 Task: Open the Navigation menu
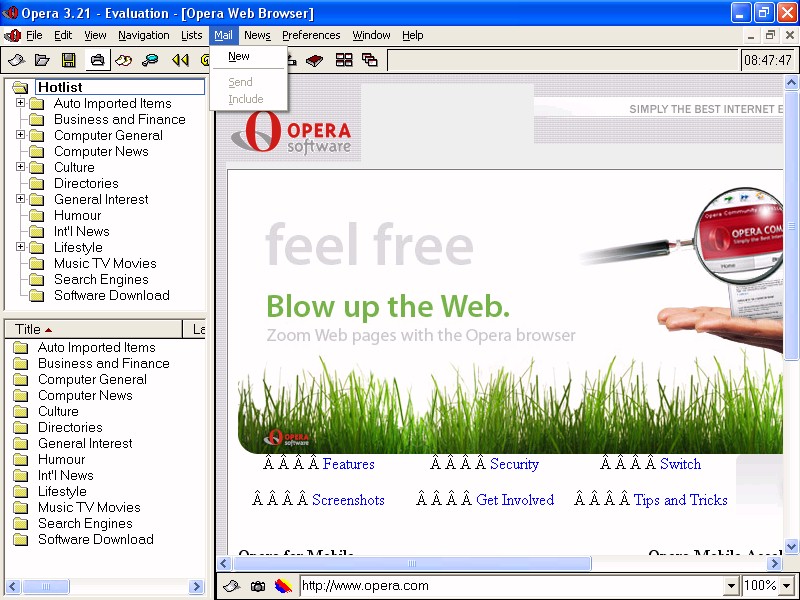coord(144,35)
